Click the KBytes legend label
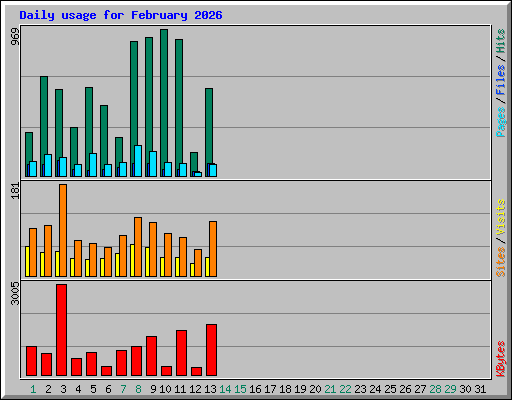The image size is (512, 400). click(x=501, y=359)
